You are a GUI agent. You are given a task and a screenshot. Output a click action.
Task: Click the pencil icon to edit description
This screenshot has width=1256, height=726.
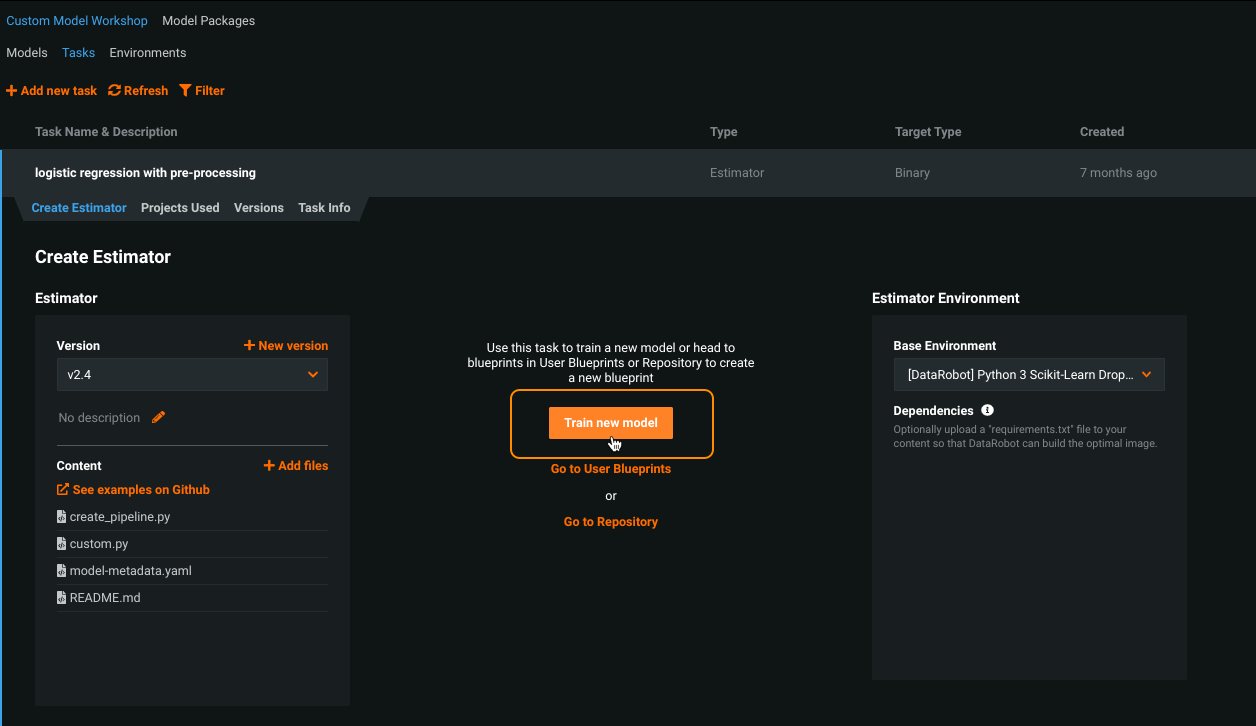pos(158,418)
